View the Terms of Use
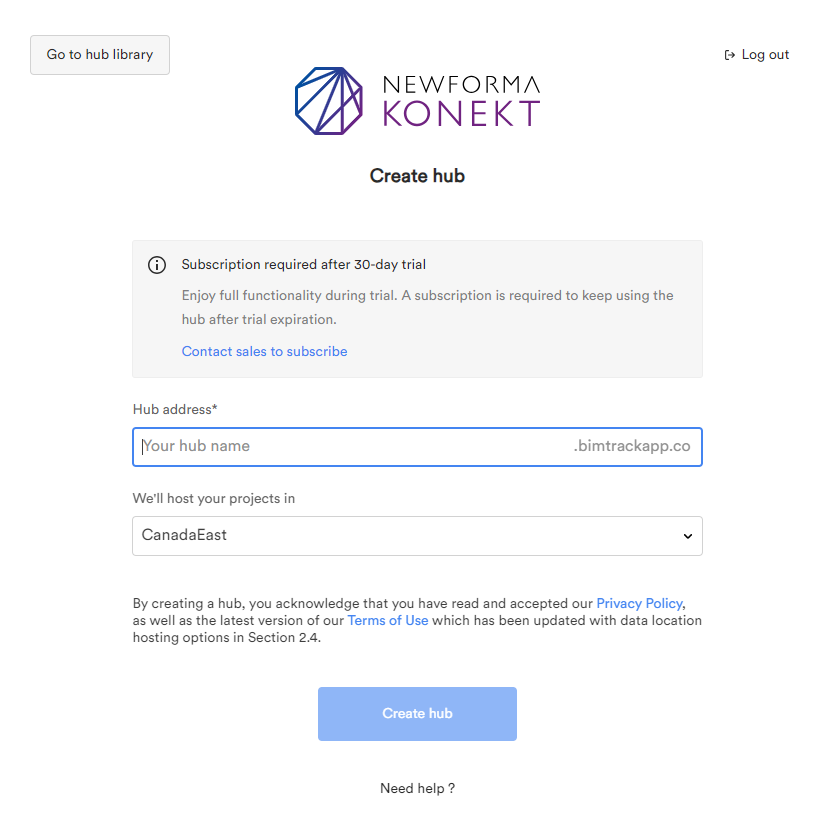831x839 pixels. 387,620
